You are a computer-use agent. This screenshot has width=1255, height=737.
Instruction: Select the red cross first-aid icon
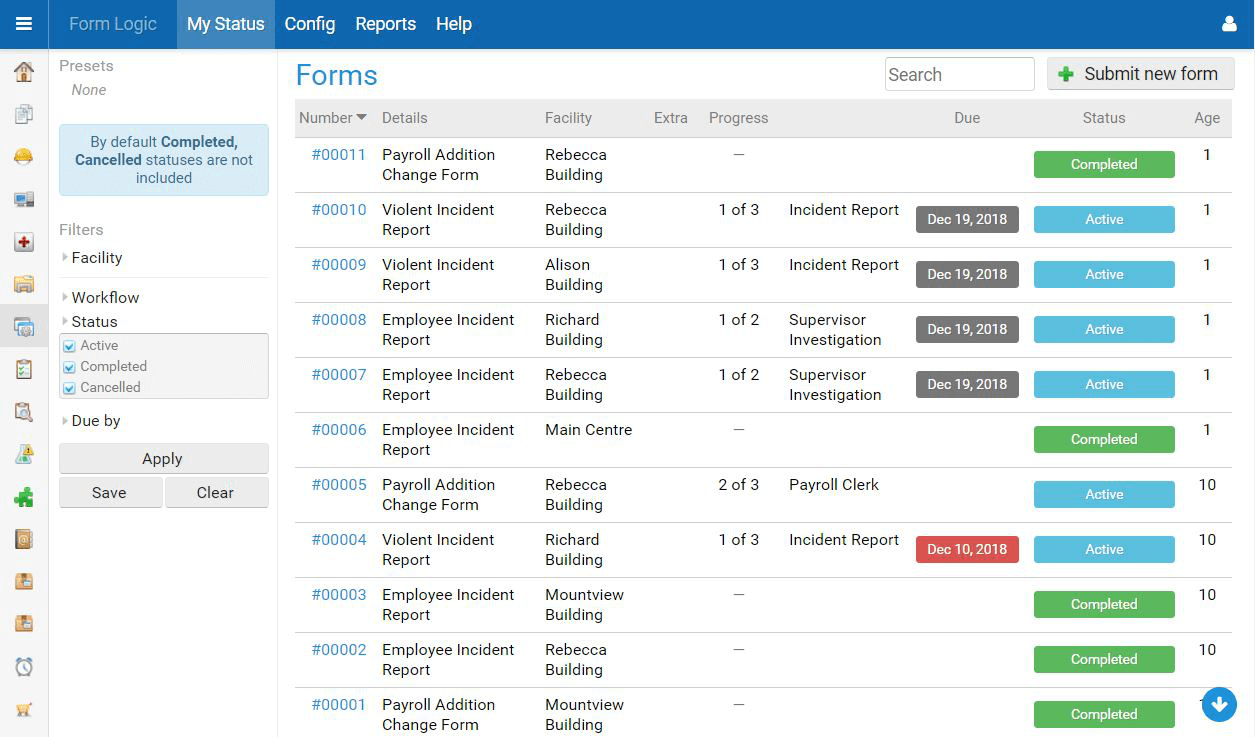pos(24,242)
